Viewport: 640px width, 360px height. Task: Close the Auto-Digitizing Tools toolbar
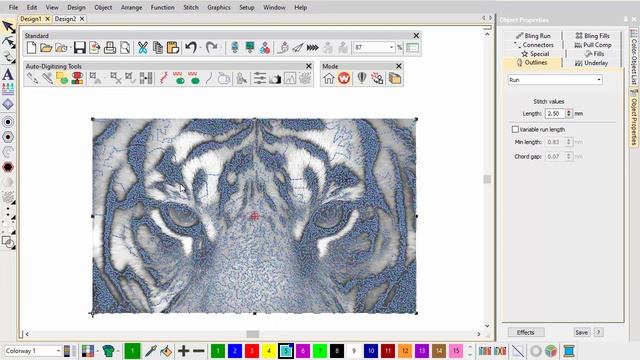(x=309, y=66)
